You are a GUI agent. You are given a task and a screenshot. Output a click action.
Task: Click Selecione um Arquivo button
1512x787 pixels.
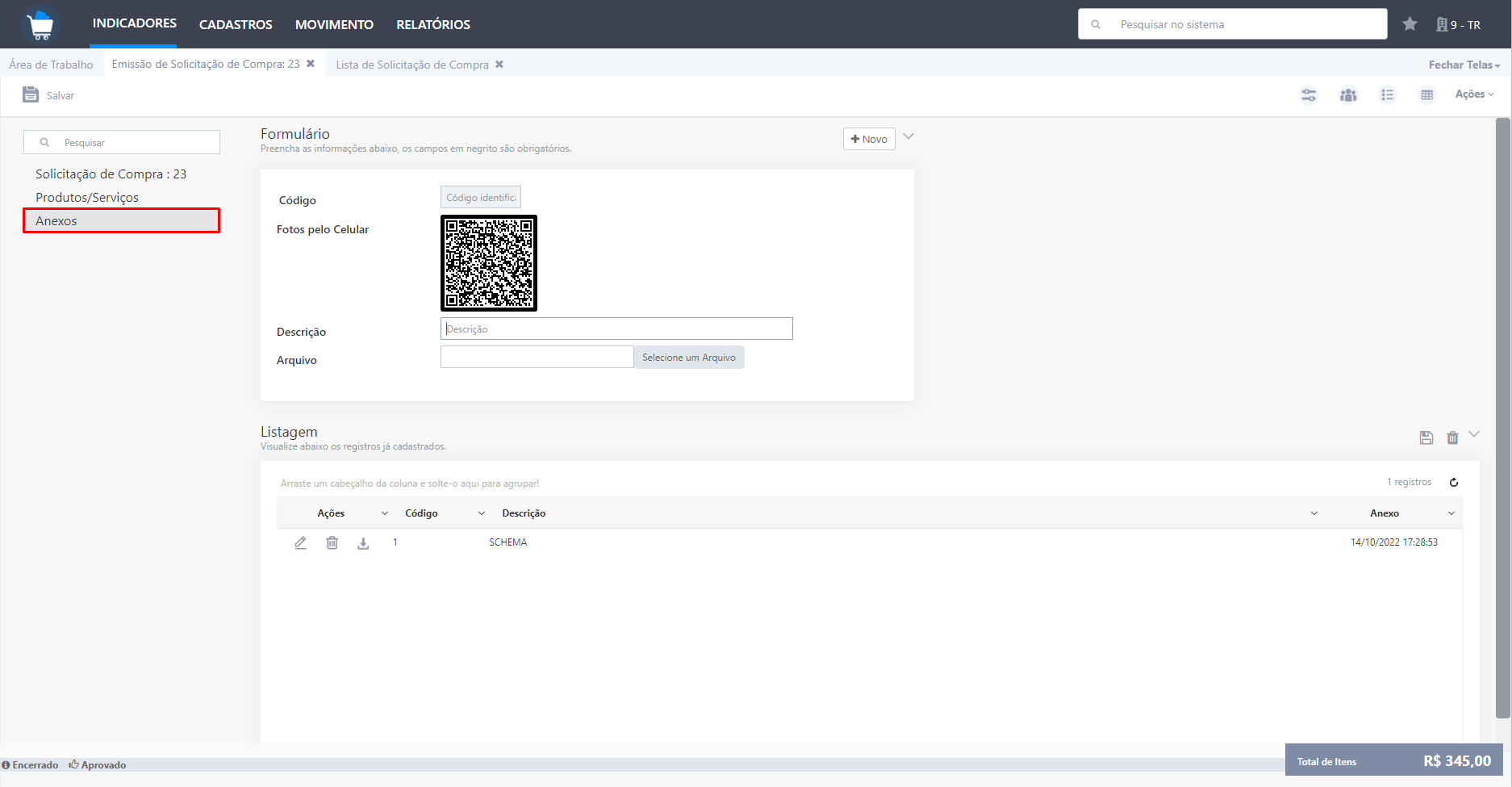[689, 357]
